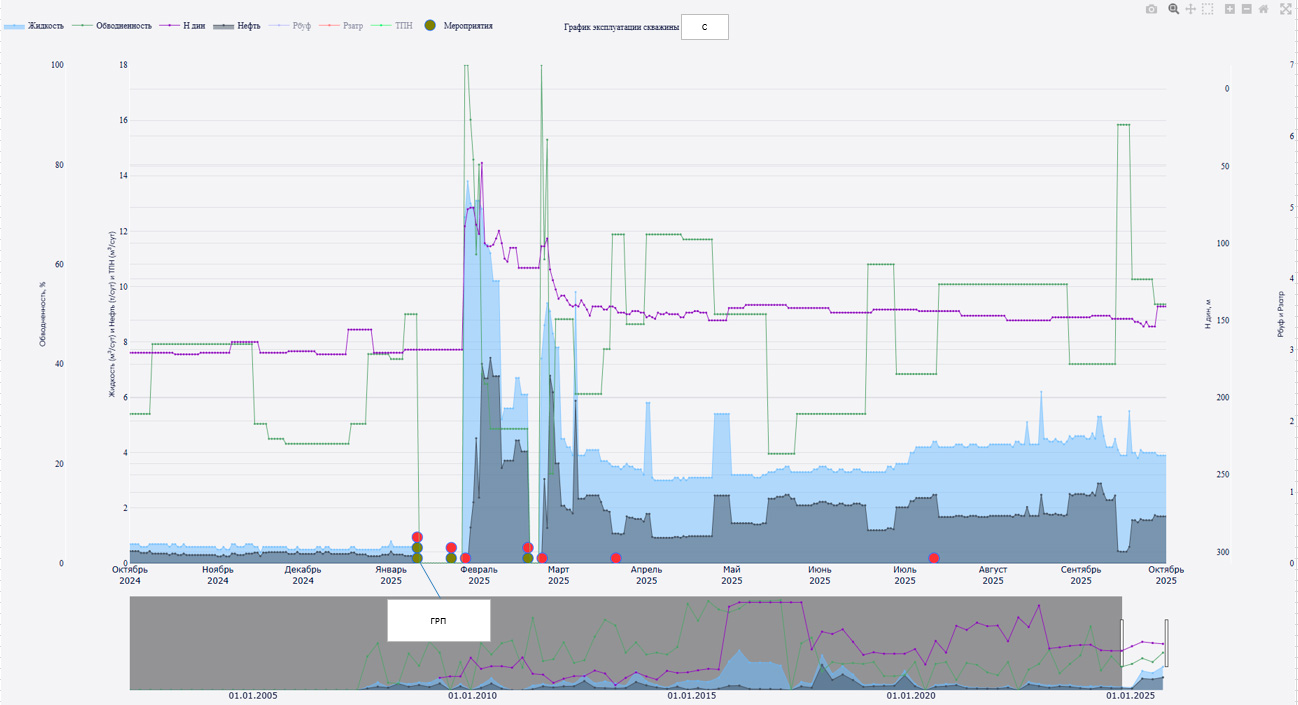Open the well selector box labeled С

pos(704,27)
